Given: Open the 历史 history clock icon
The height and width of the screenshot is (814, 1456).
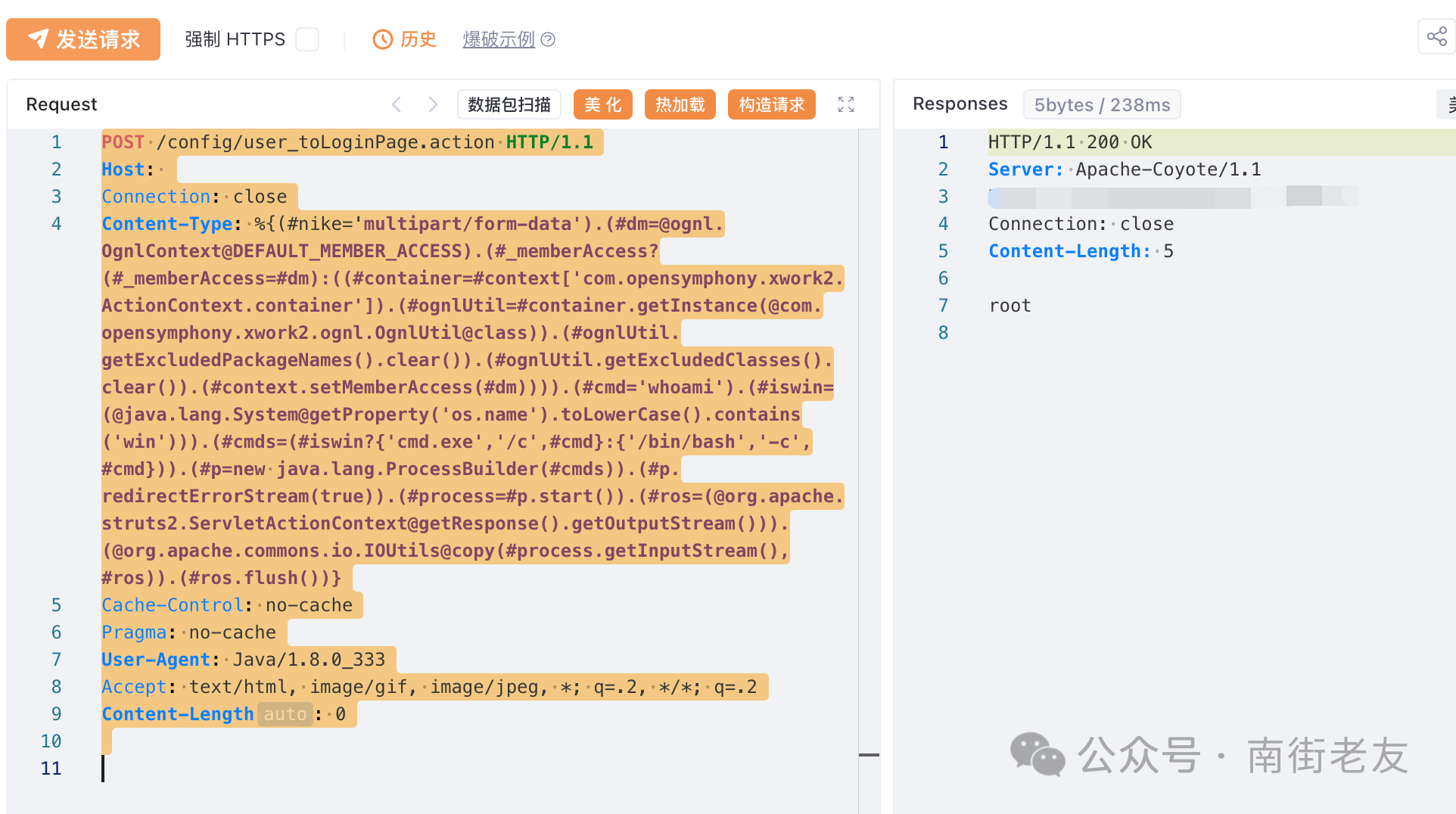Looking at the screenshot, I should 383,39.
